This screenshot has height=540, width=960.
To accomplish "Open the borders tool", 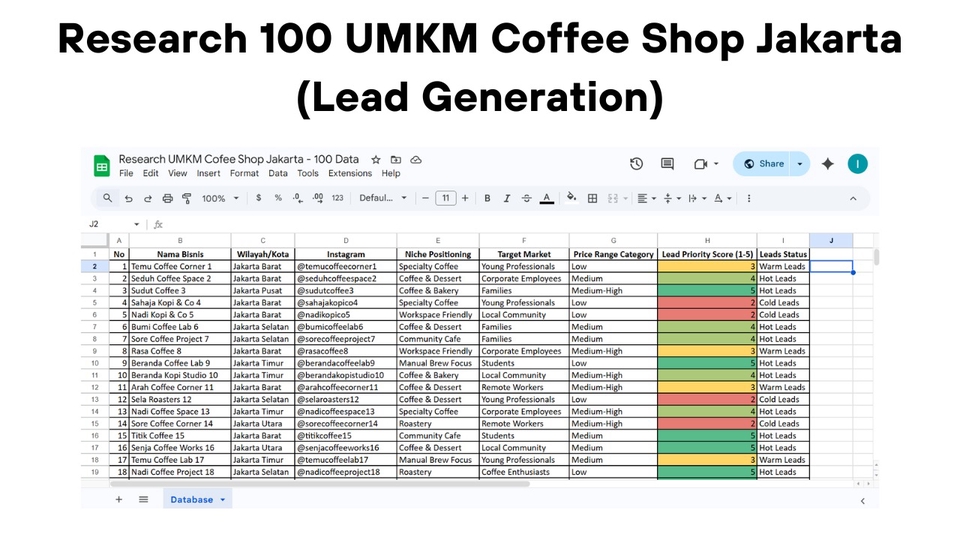I will [592, 198].
